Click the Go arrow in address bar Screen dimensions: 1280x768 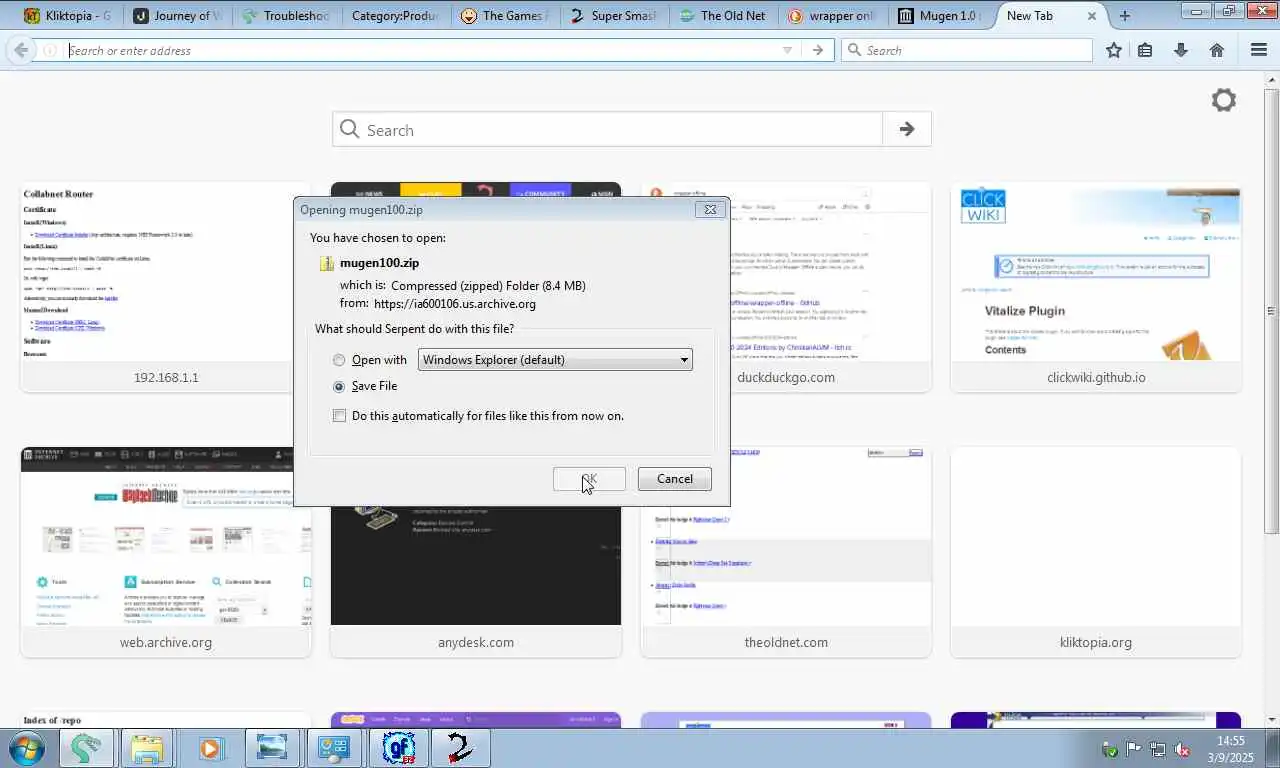click(x=818, y=50)
